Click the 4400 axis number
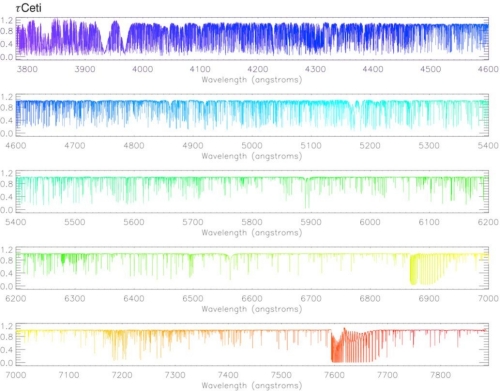Viewport: 500px width, 391px height. [x=373, y=69]
